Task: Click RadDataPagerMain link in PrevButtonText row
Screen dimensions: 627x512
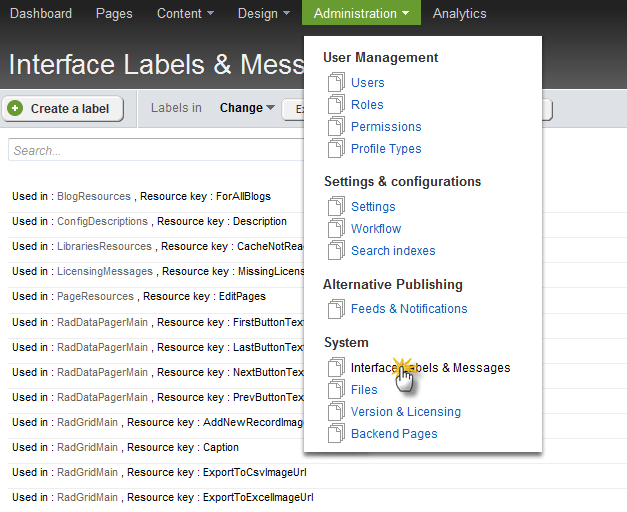Action: coord(102,397)
